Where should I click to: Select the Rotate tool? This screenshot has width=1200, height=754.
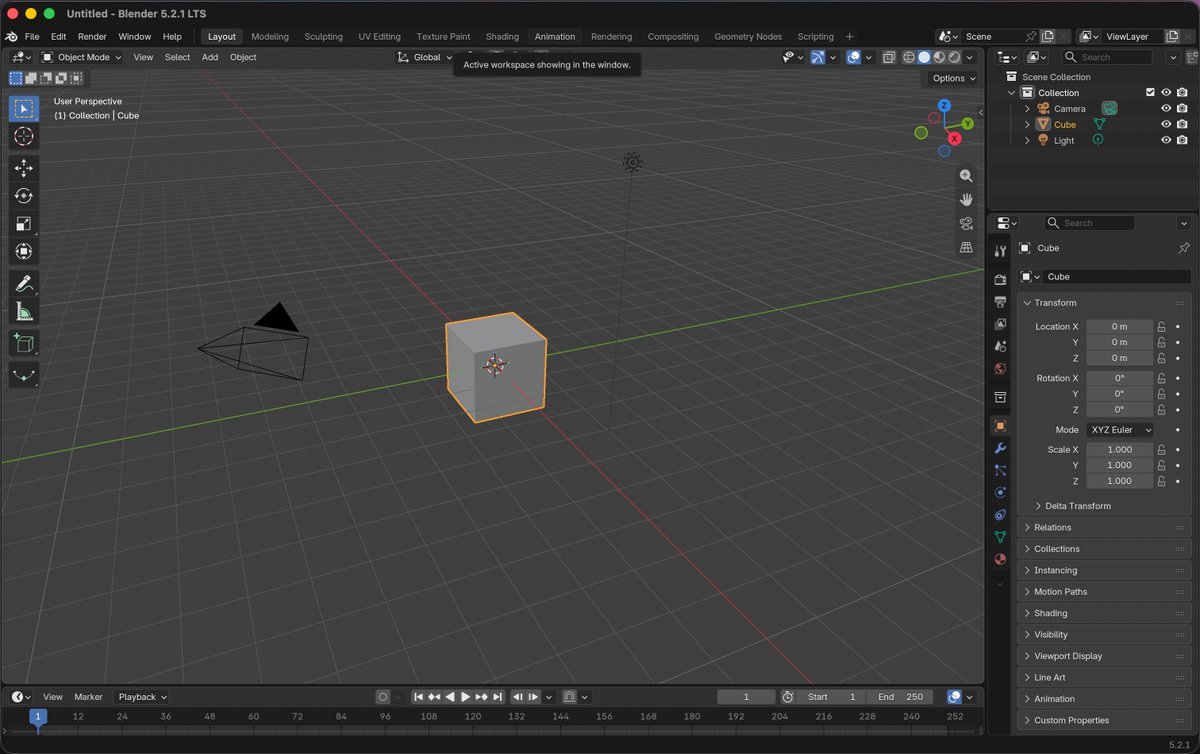pos(24,196)
